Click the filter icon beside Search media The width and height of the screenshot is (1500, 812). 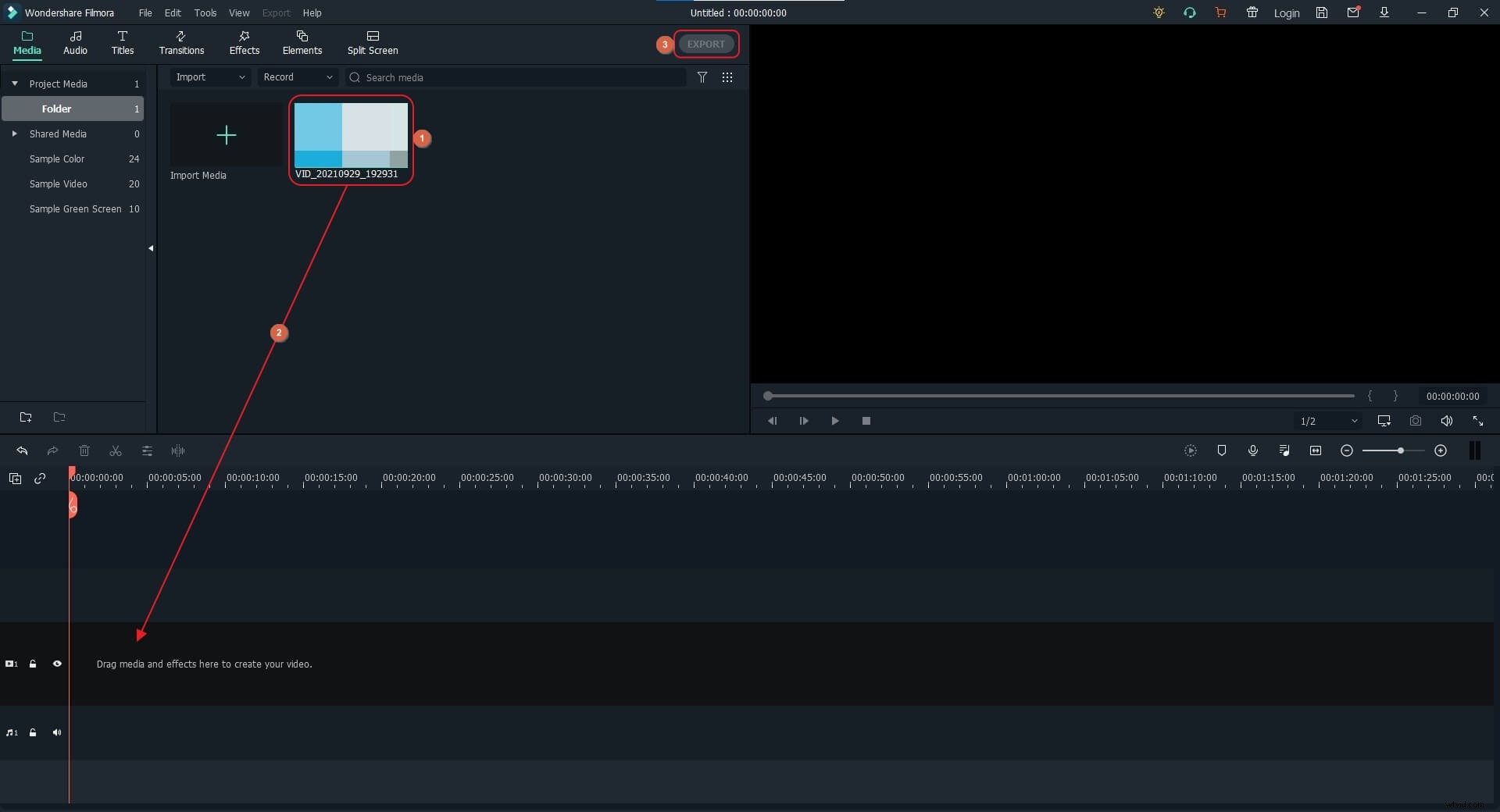[702, 77]
